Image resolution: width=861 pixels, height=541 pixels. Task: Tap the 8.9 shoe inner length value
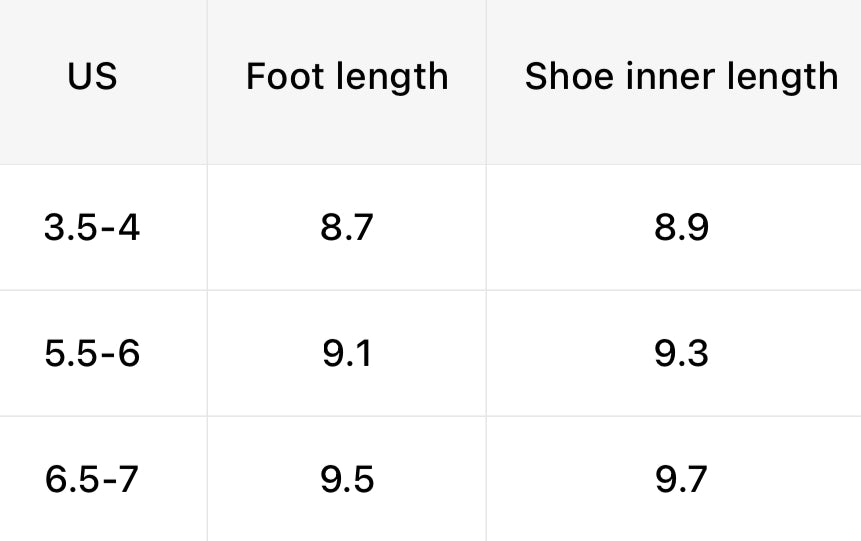[681, 228]
